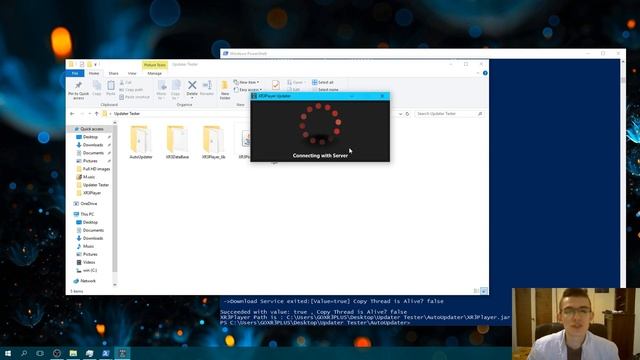Open the Windows Start menu
640x360 pixels.
tap(8, 353)
